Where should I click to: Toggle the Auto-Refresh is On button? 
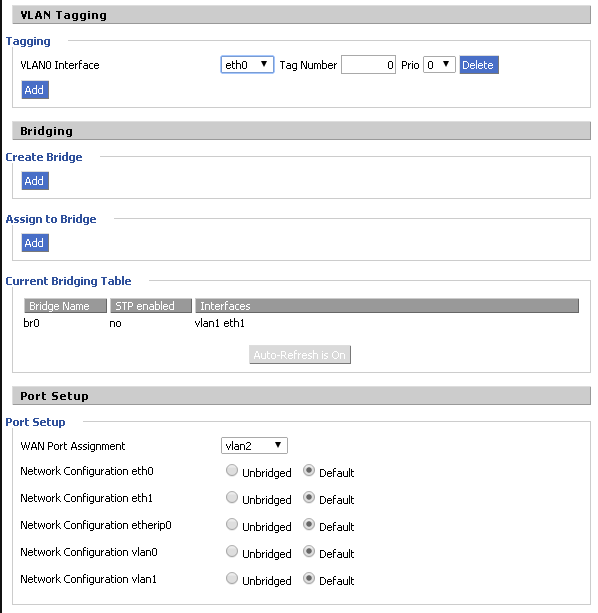pos(300,355)
